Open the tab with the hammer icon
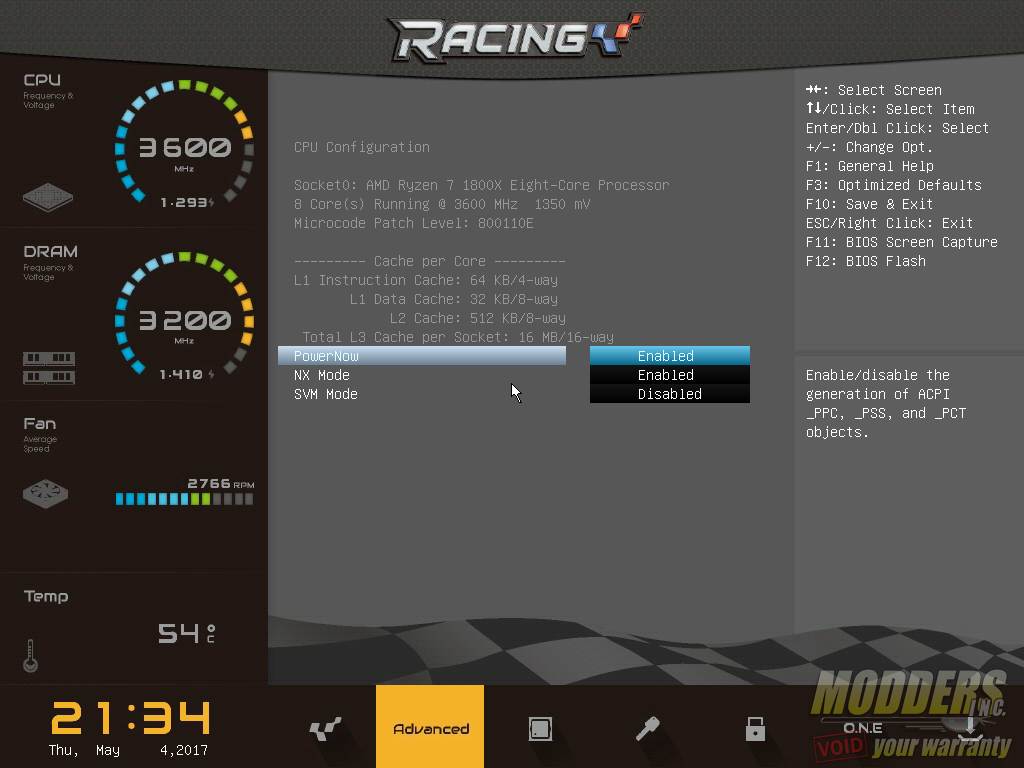Image resolution: width=1024 pixels, height=768 pixels. 647,728
